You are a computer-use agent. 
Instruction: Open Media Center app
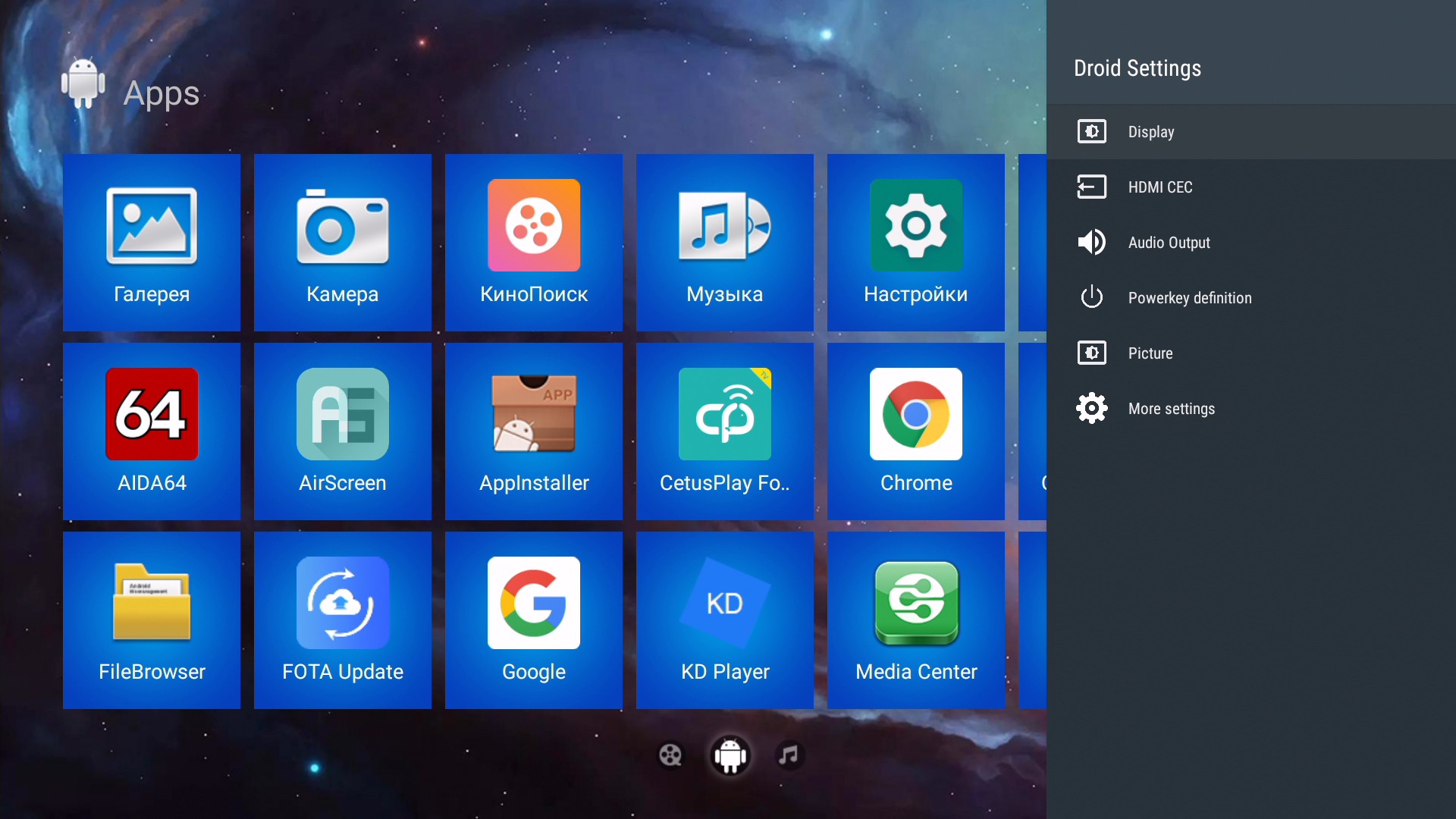click(x=916, y=620)
